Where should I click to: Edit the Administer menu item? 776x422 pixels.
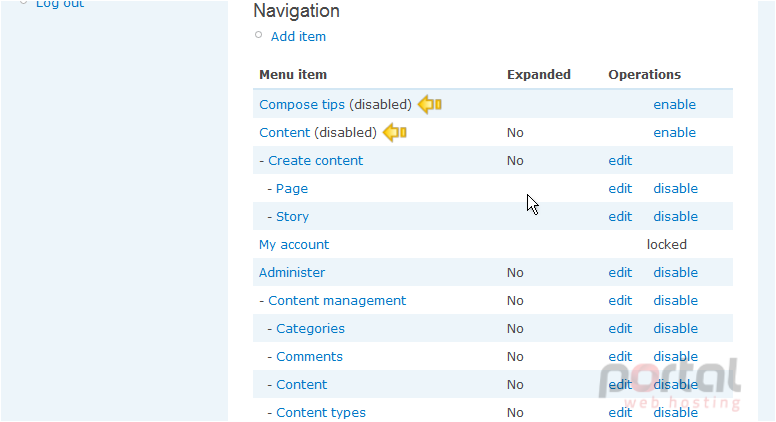[620, 273]
